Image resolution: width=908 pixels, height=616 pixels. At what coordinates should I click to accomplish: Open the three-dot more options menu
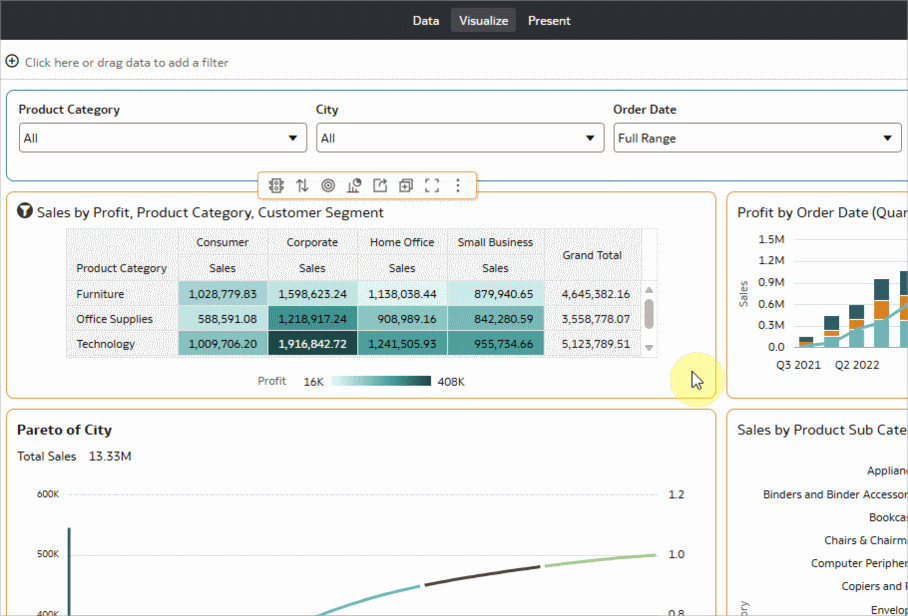(x=458, y=185)
